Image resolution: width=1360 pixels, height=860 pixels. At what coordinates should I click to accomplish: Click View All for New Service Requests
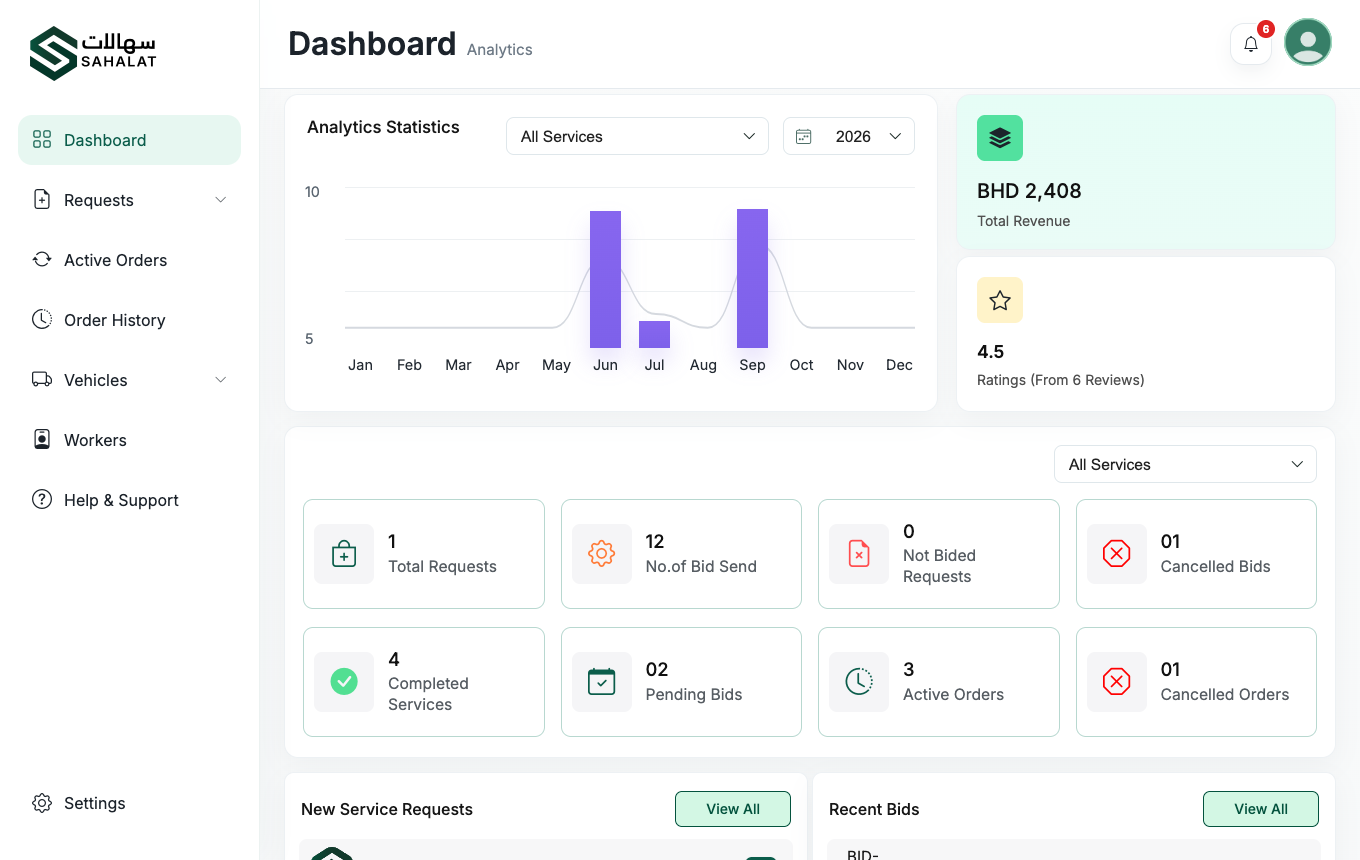(x=733, y=809)
